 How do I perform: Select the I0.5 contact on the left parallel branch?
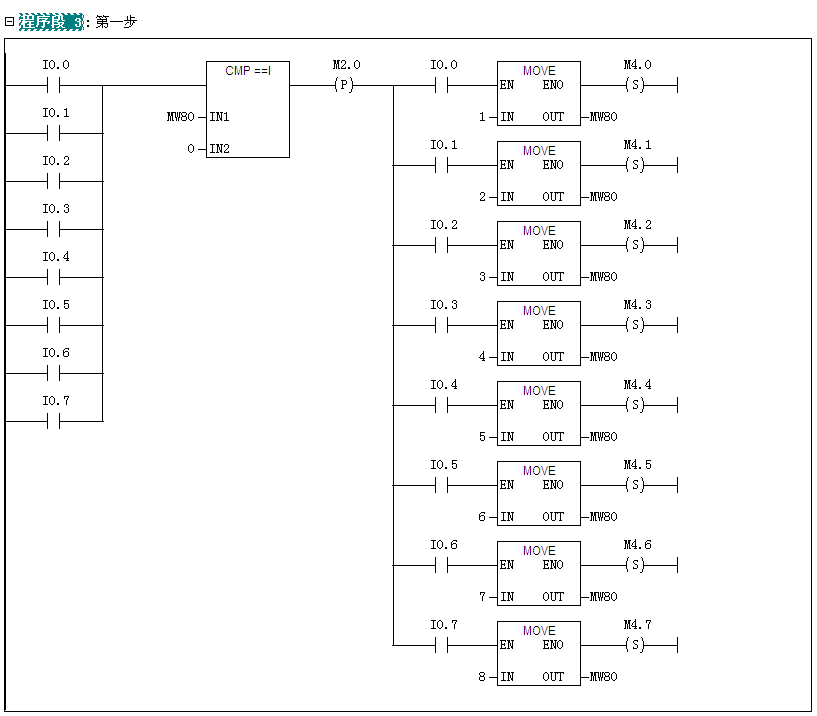pos(55,325)
